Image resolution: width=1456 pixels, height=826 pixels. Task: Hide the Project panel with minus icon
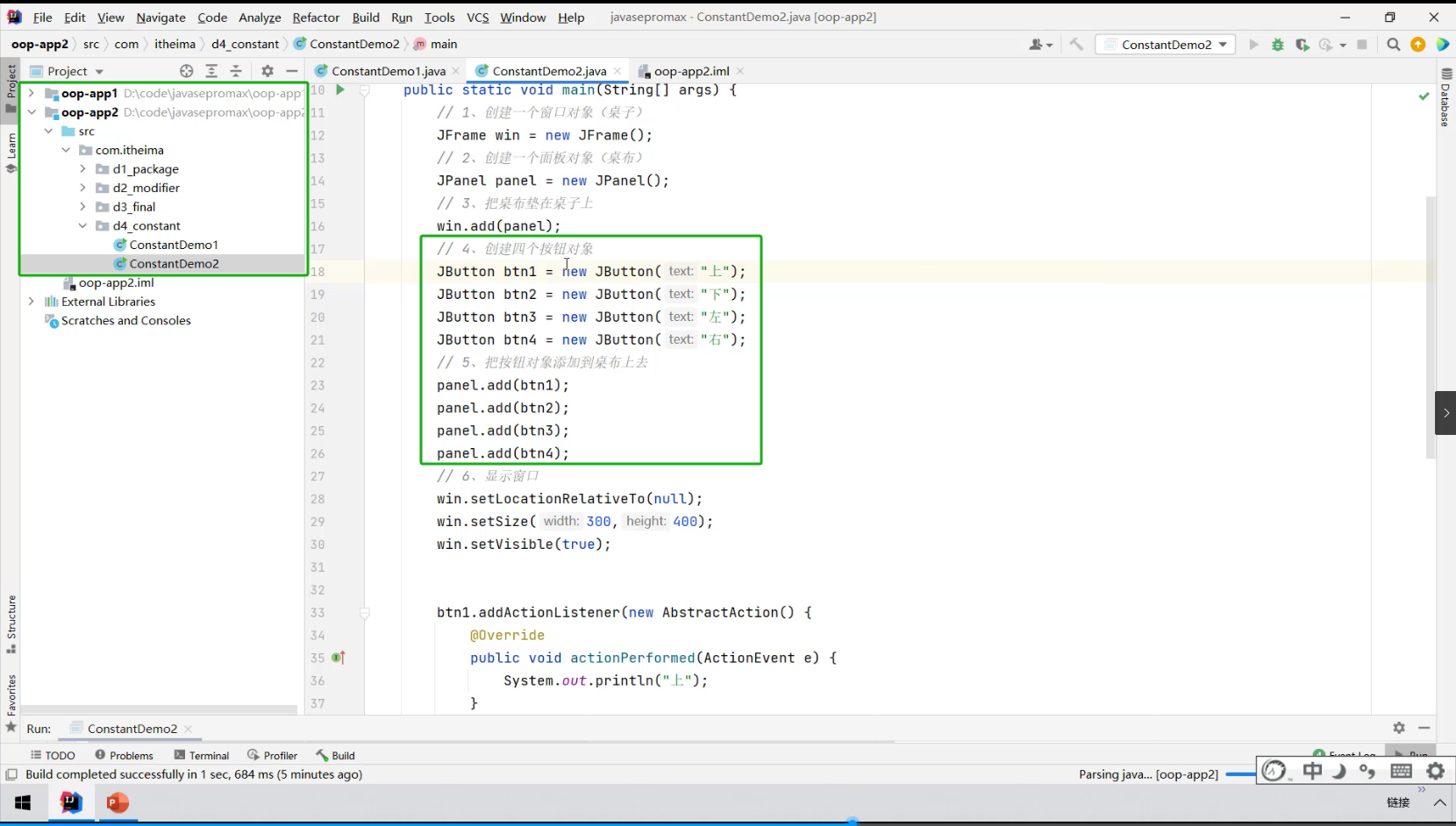292,71
